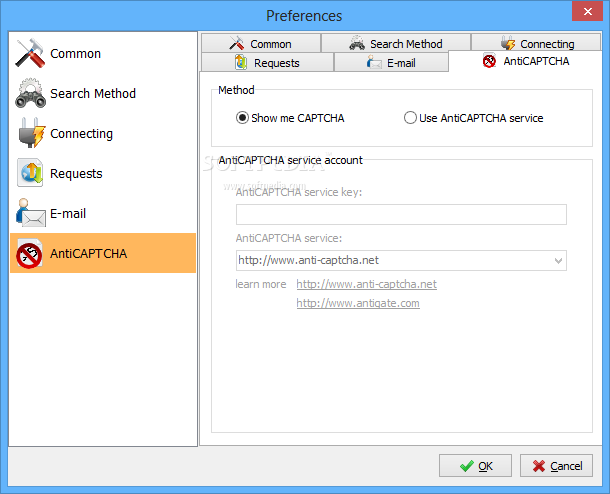This screenshot has width=610, height=494.
Task: Switch to the Common tab
Action: click(261, 43)
